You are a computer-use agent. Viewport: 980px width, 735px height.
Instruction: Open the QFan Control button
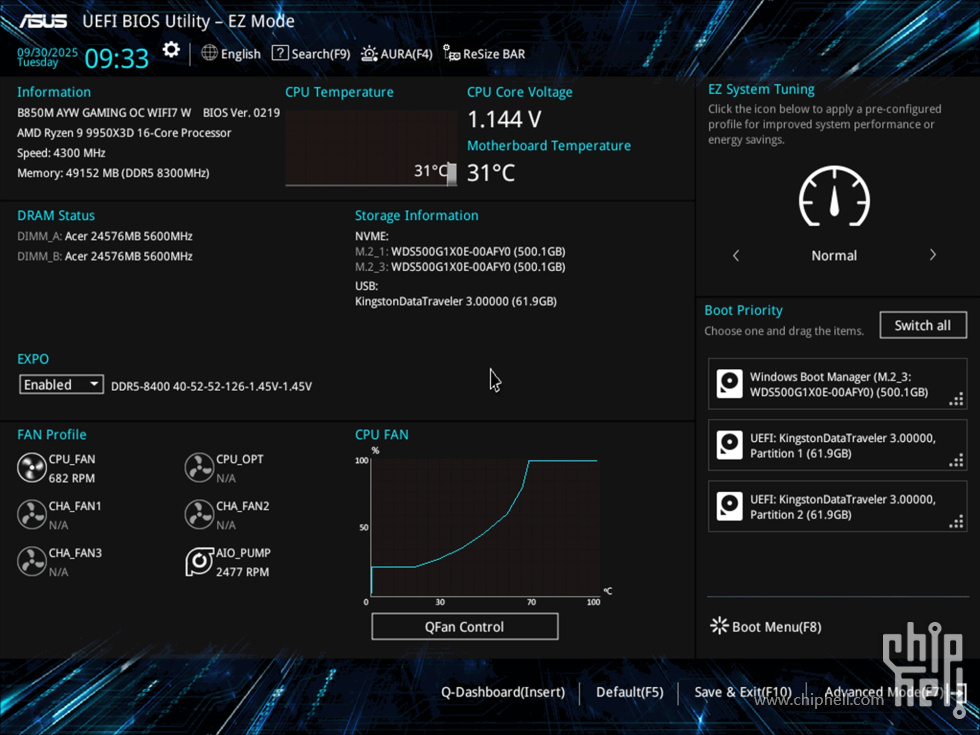point(464,627)
